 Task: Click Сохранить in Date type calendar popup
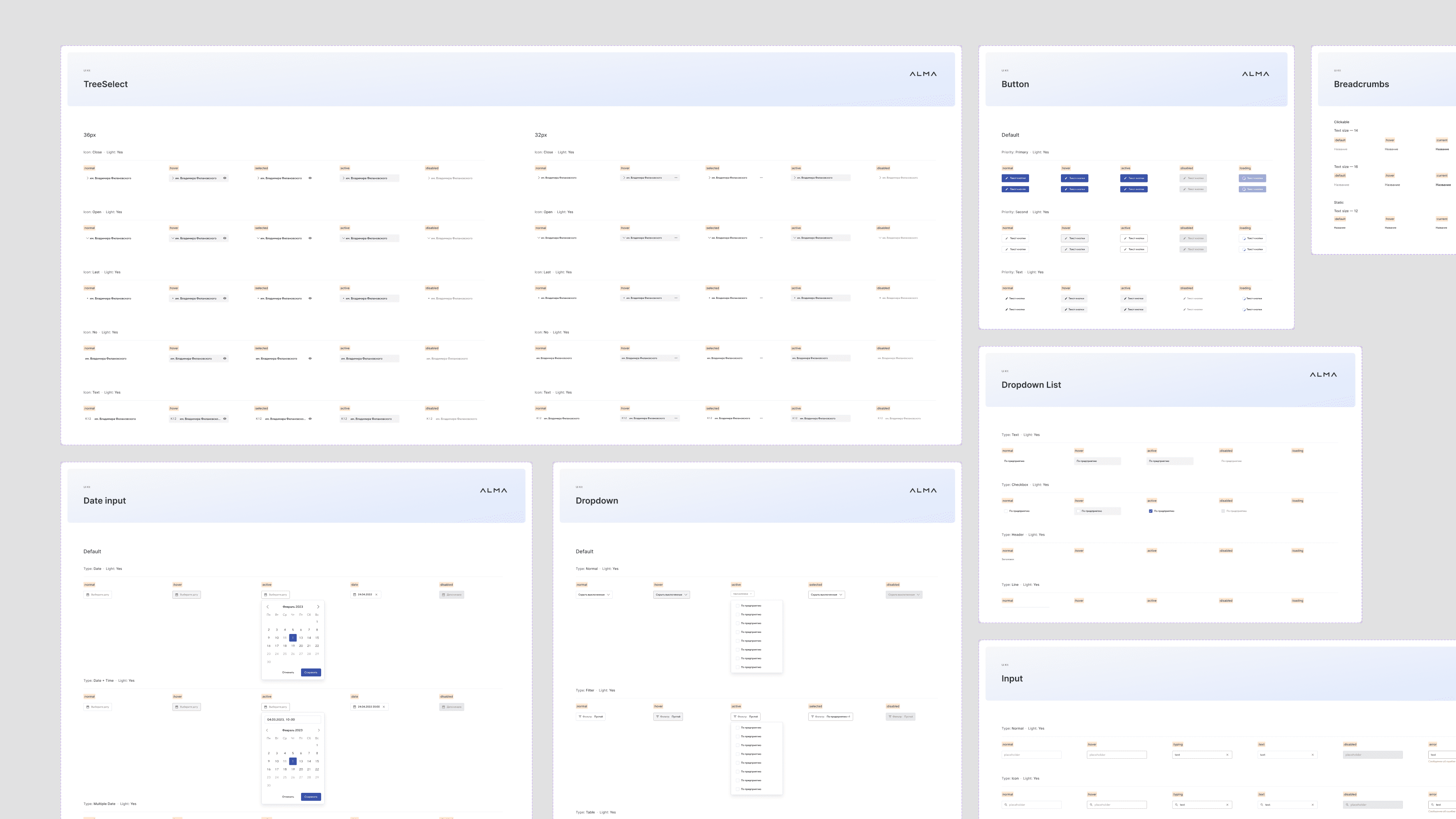point(311,673)
